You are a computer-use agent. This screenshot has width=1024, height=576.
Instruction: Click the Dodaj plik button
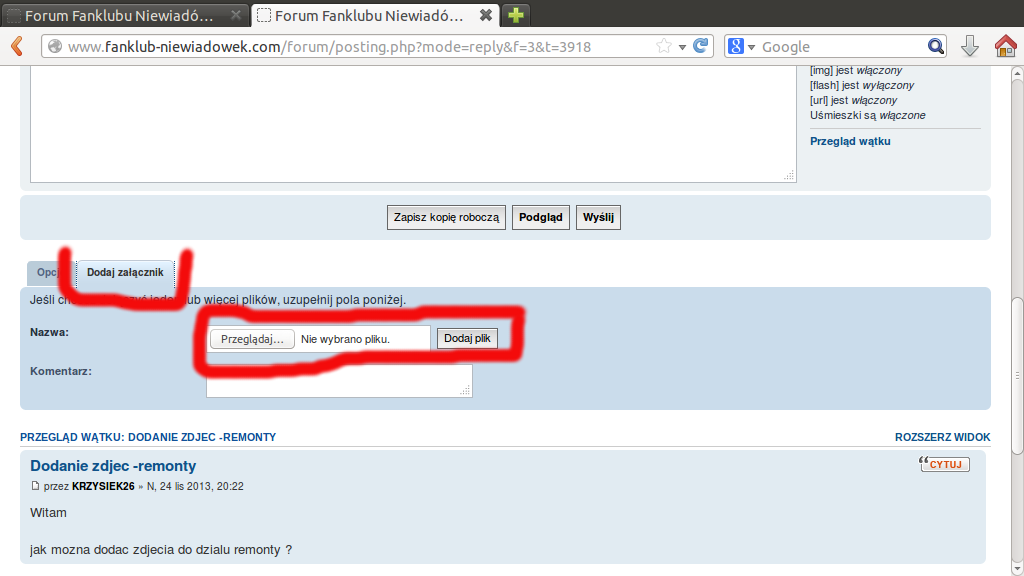point(467,339)
